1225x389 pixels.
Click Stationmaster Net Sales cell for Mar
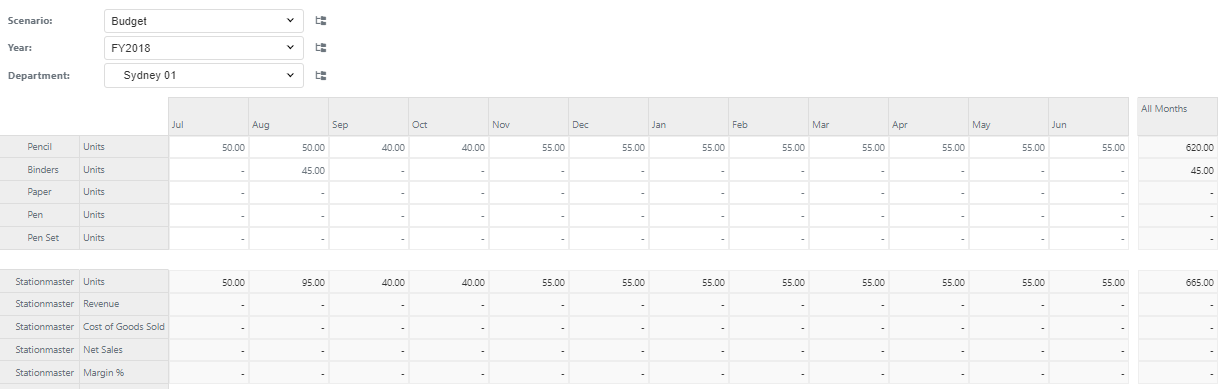pyautogui.click(x=849, y=350)
